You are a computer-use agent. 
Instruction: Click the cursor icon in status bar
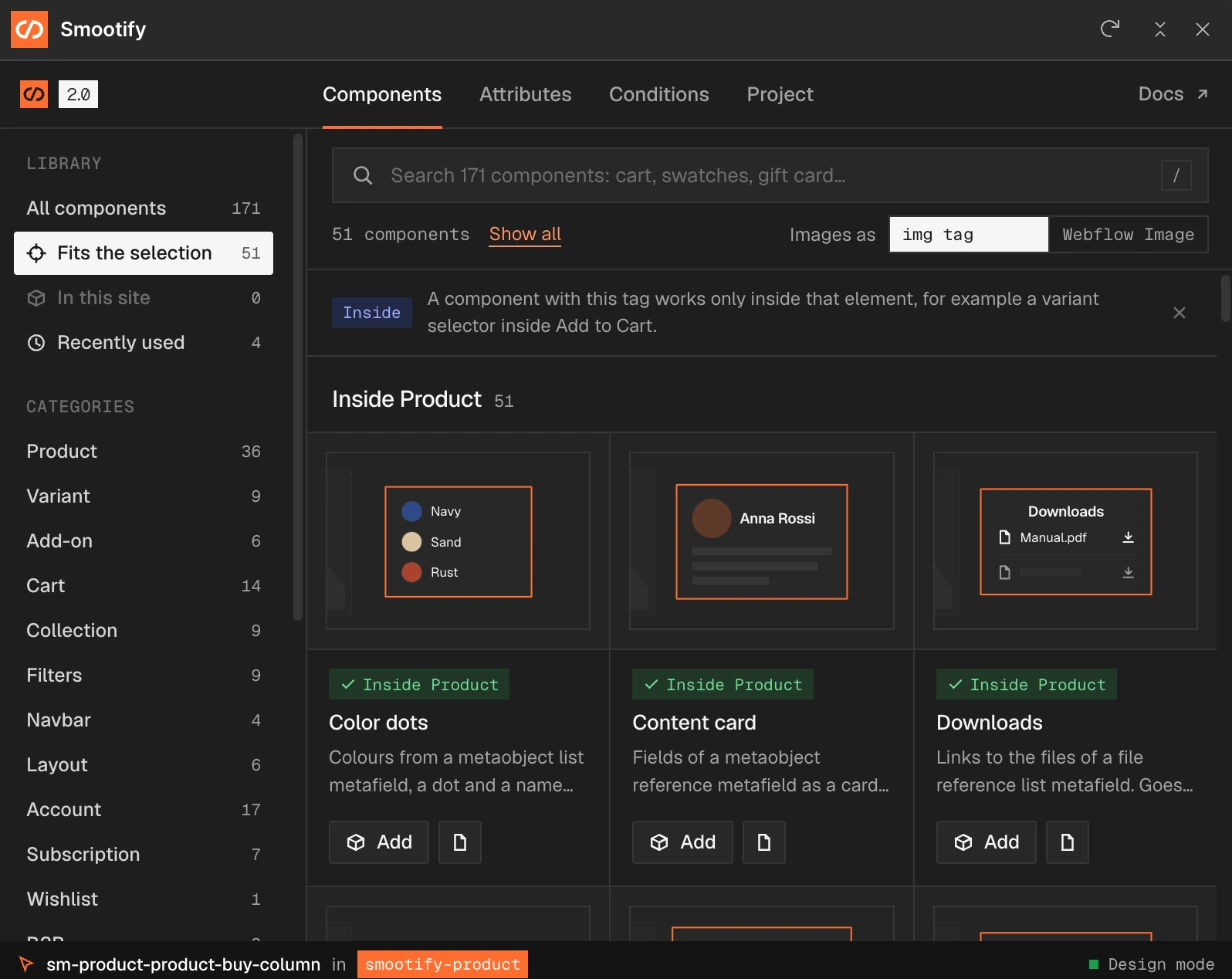27,965
